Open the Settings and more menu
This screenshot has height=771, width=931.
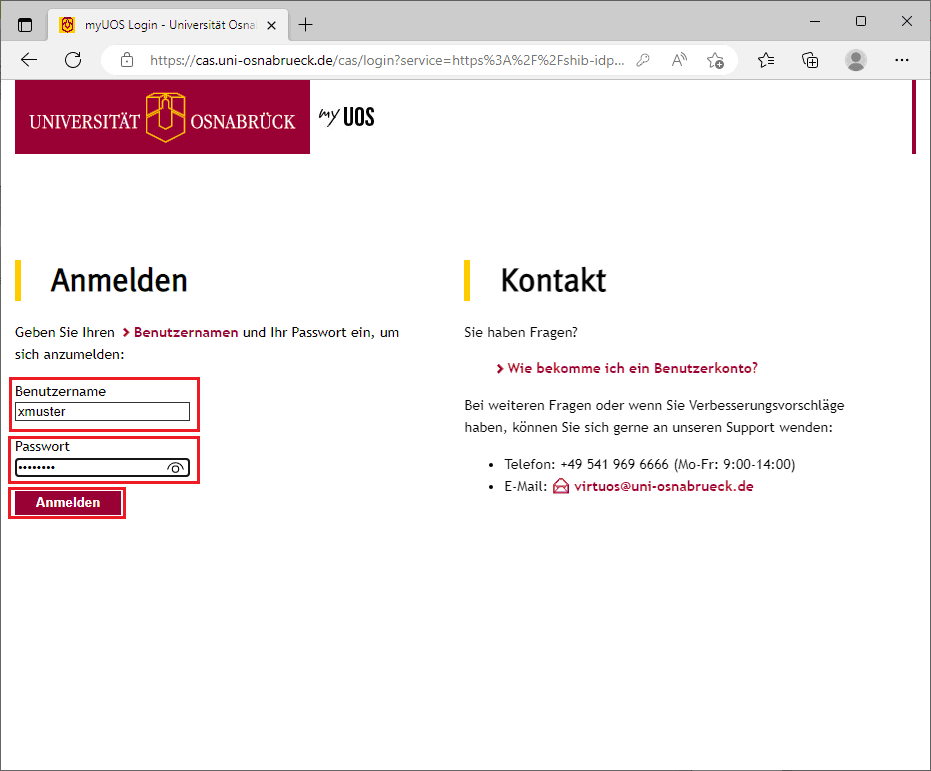[x=901, y=60]
